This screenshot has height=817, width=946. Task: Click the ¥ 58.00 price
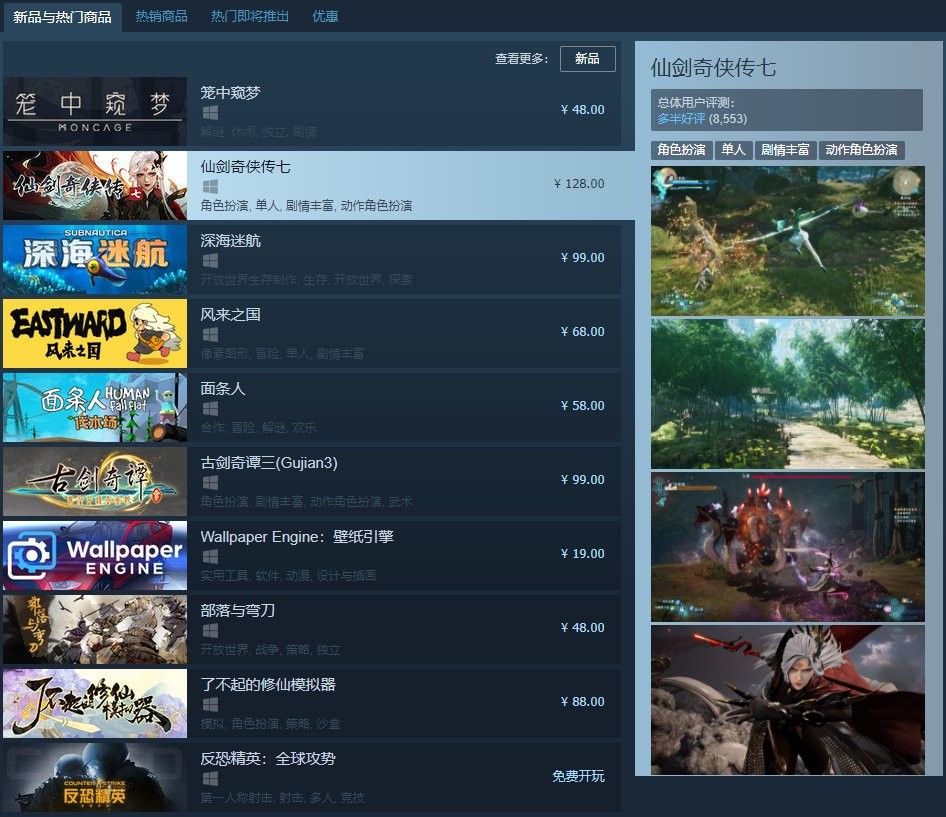[x=582, y=405]
